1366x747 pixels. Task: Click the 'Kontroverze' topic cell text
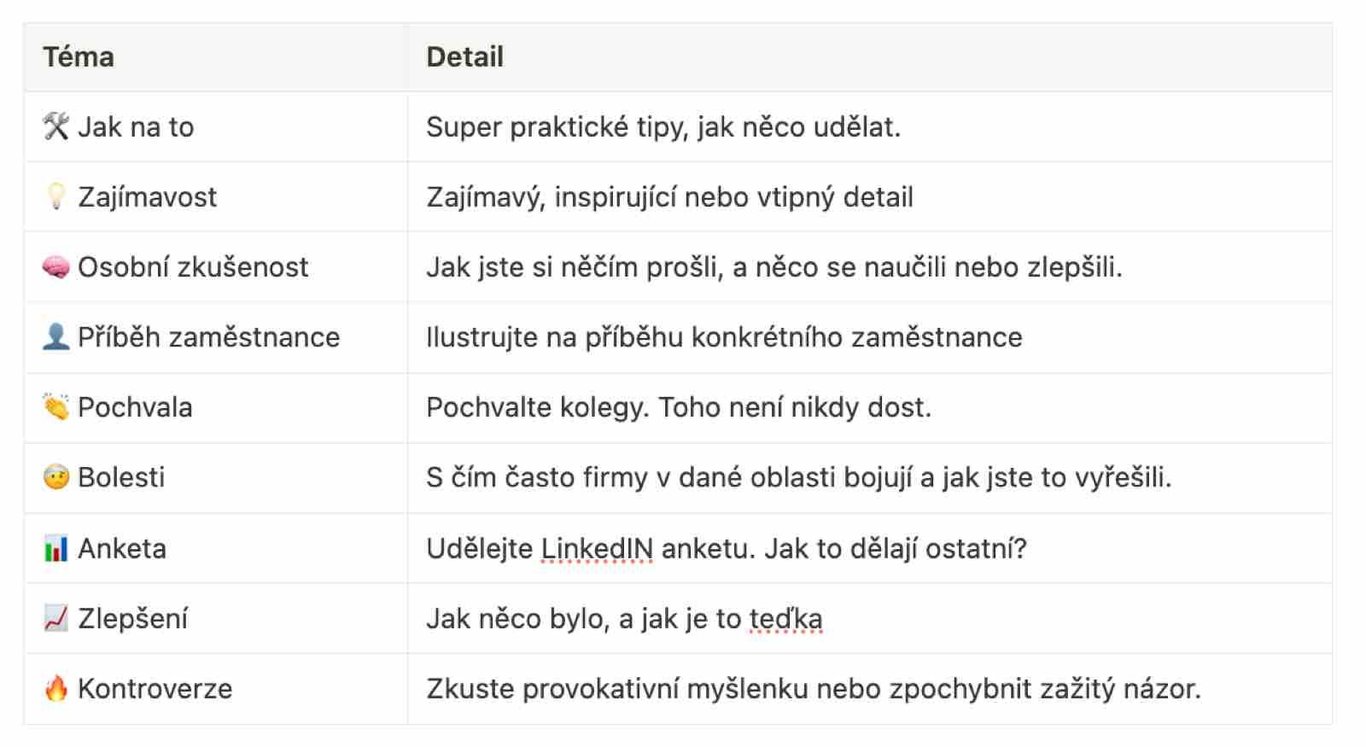(x=155, y=689)
